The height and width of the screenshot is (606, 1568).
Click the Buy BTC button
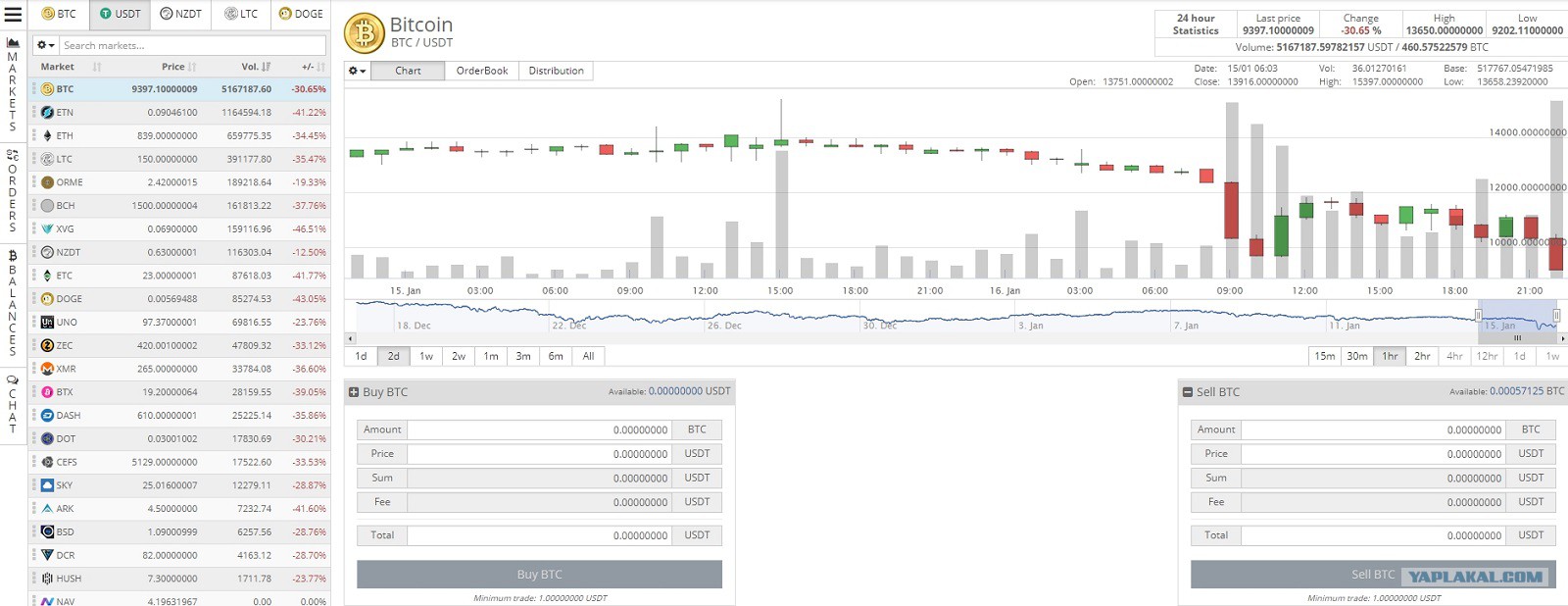pos(539,575)
